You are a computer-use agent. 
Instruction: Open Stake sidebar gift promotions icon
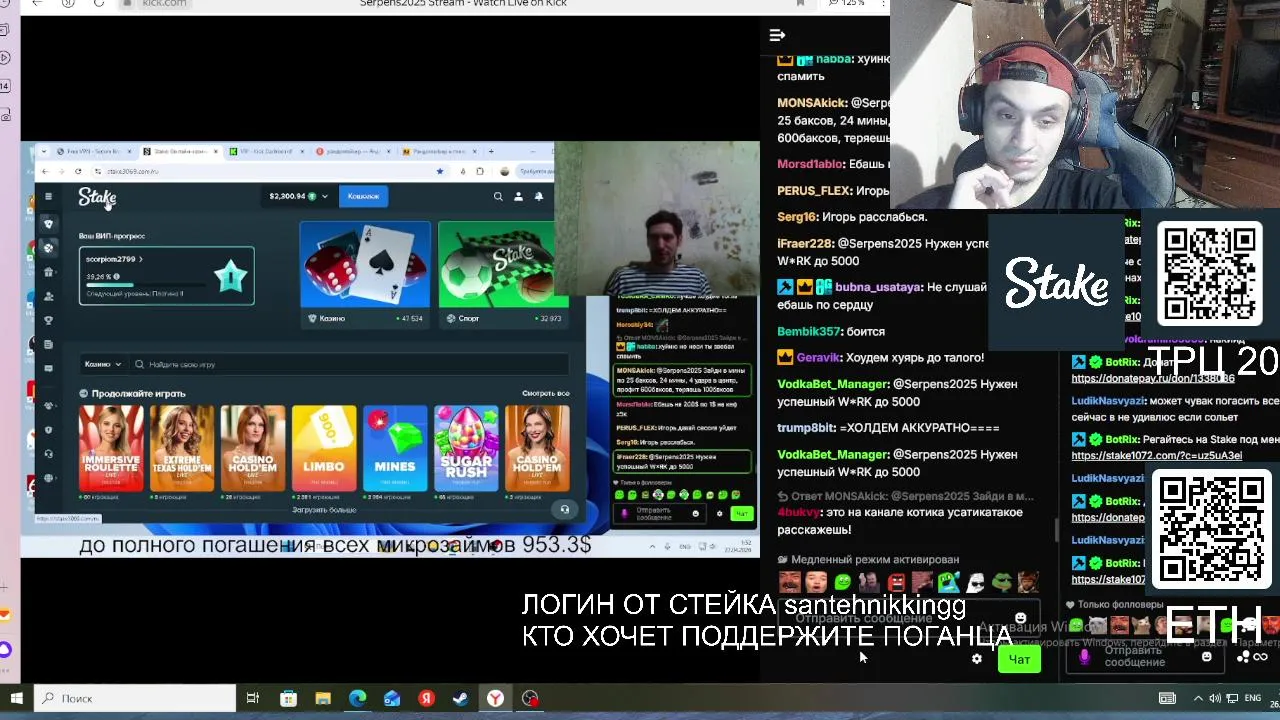[x=48, y=272]
